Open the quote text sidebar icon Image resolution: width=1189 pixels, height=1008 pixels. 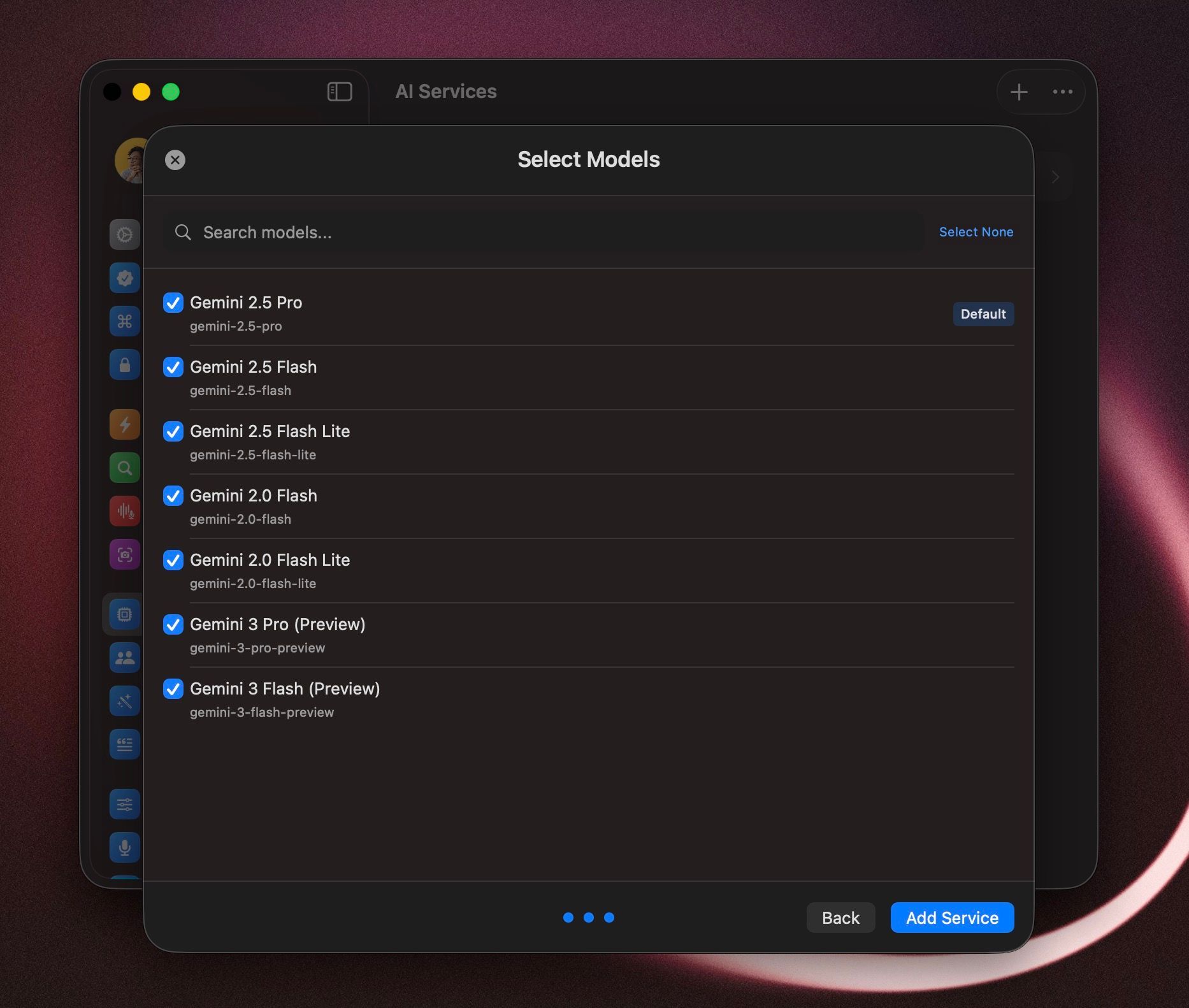click(125, 744)
